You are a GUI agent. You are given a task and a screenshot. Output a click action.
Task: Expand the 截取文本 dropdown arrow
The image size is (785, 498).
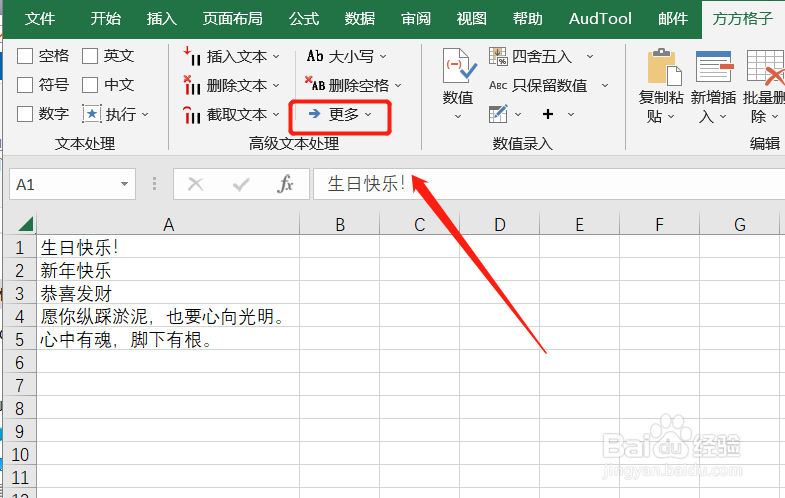point(276,115)
